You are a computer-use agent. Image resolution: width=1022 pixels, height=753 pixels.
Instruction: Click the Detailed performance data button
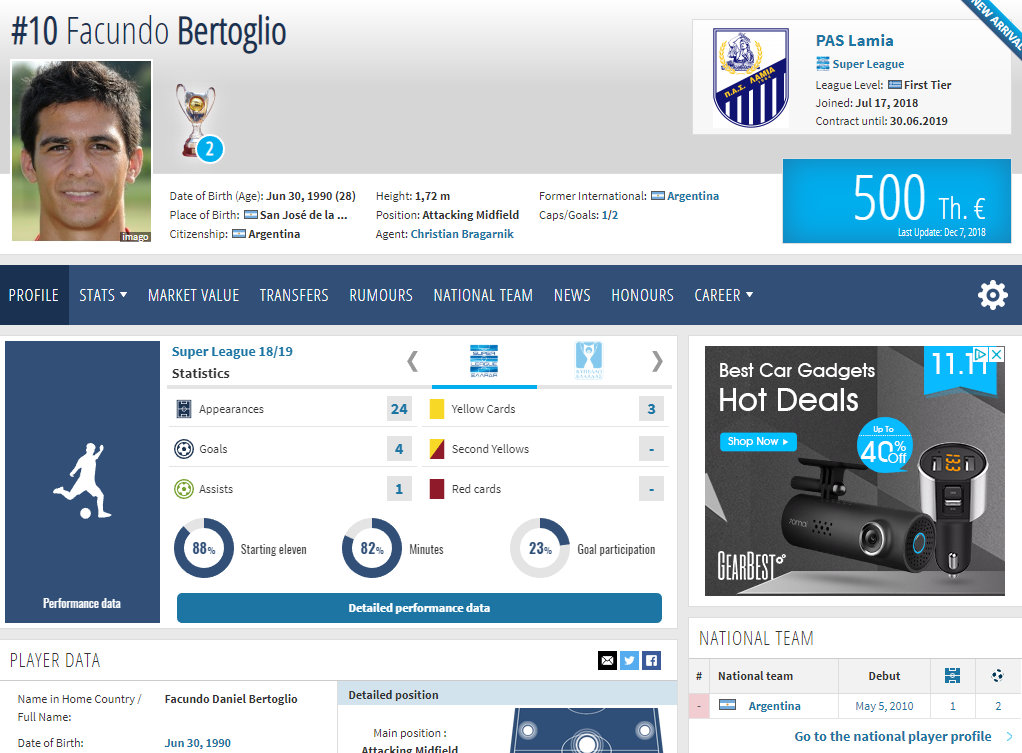[419, 608]
